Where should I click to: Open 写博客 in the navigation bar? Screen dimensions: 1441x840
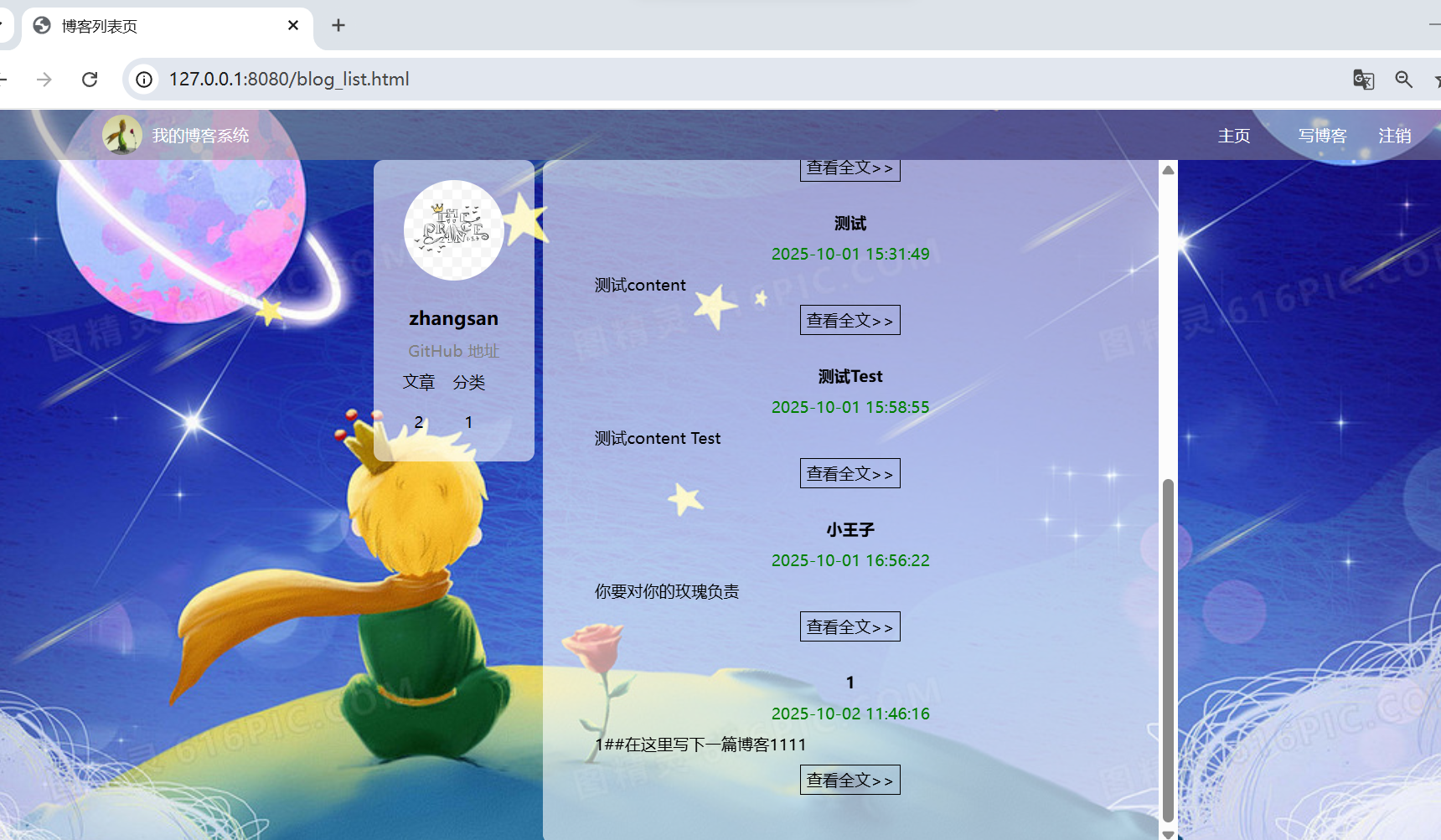pyautogui.click(x=1323, y=136)
